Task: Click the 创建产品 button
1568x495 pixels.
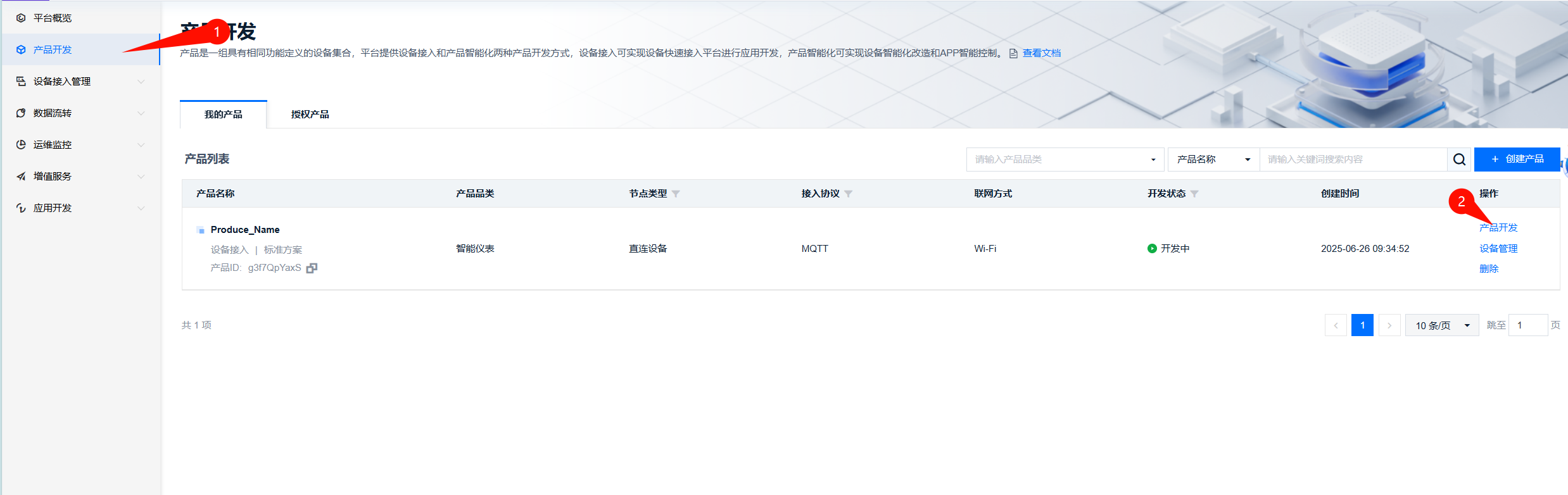Action: coord(1517,160)
